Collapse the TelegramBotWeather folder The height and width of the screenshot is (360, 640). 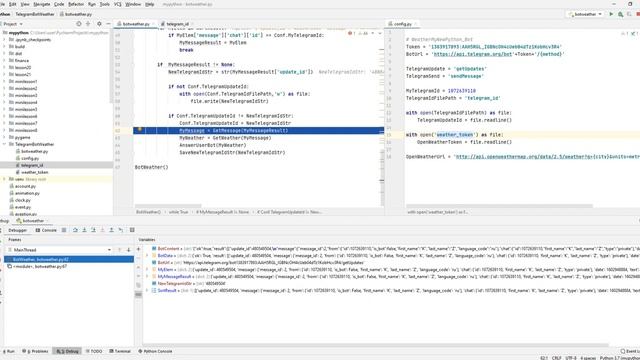point(4,144)
